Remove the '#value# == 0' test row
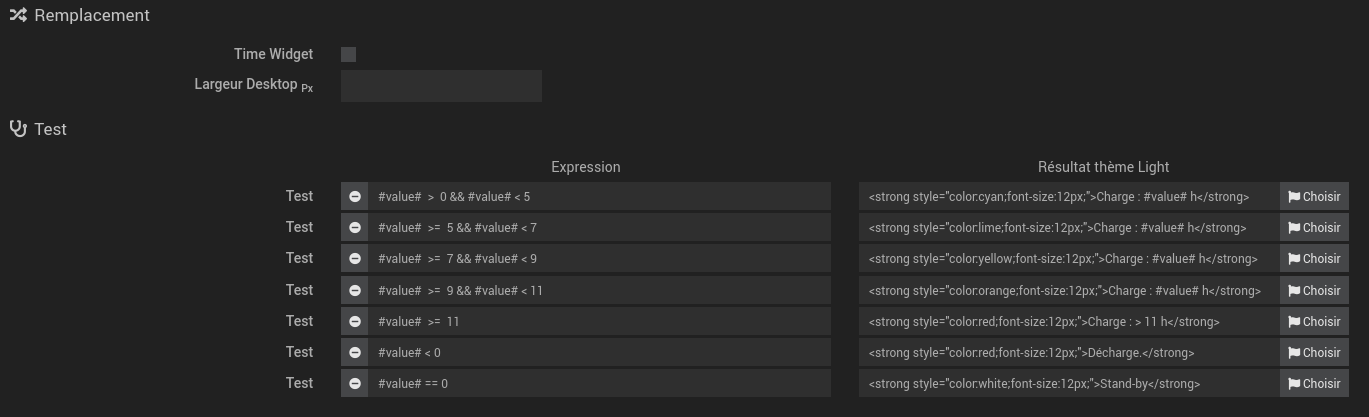Screen dimensions: 1369x417 tap(355, 383)
